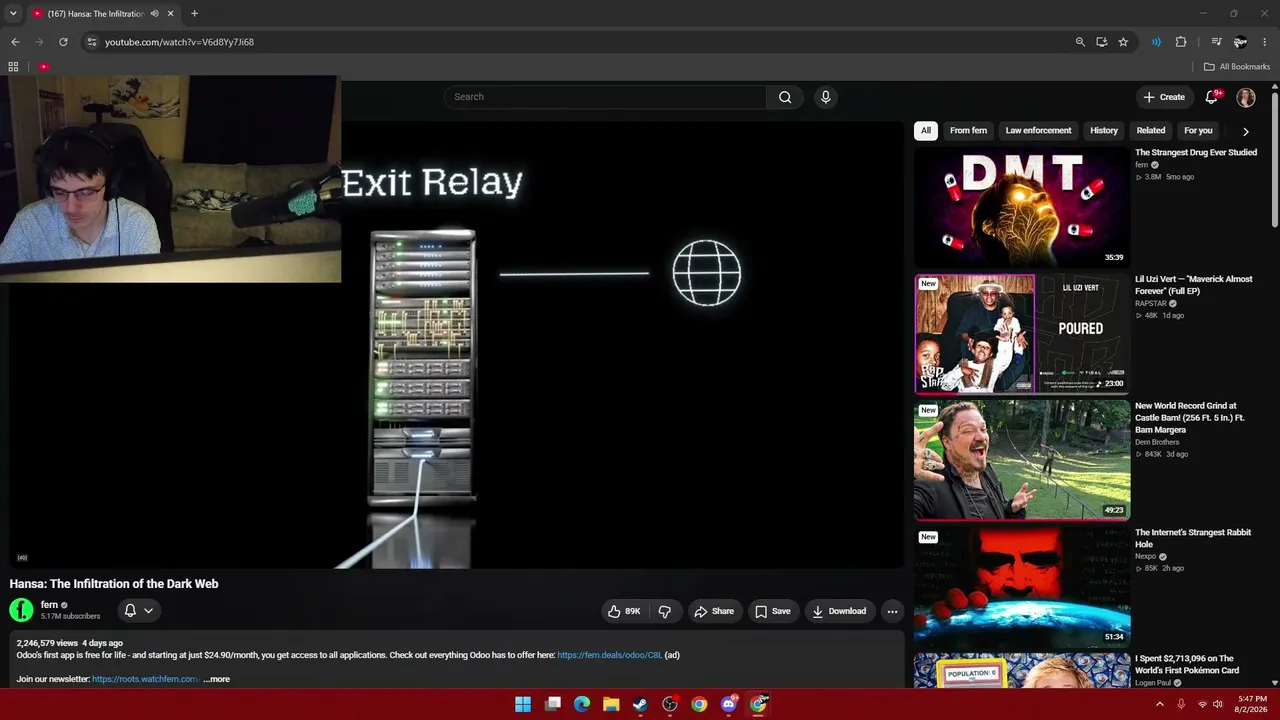This screenshot has width=1280, height=720.
Task: Bookmark this page with the star
Action: pos(1123,42)
